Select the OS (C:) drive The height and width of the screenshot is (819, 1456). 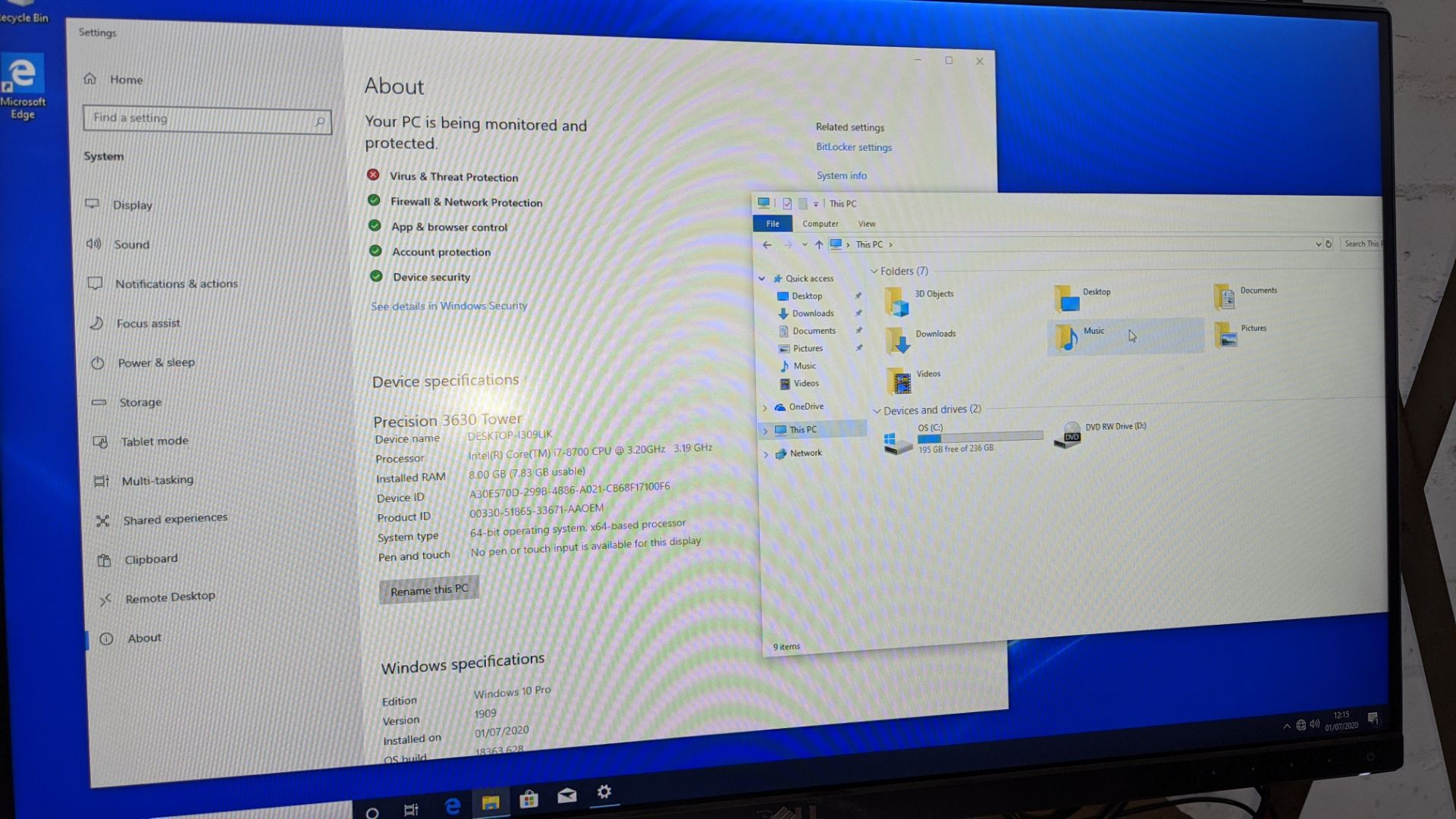coord(963,438)
